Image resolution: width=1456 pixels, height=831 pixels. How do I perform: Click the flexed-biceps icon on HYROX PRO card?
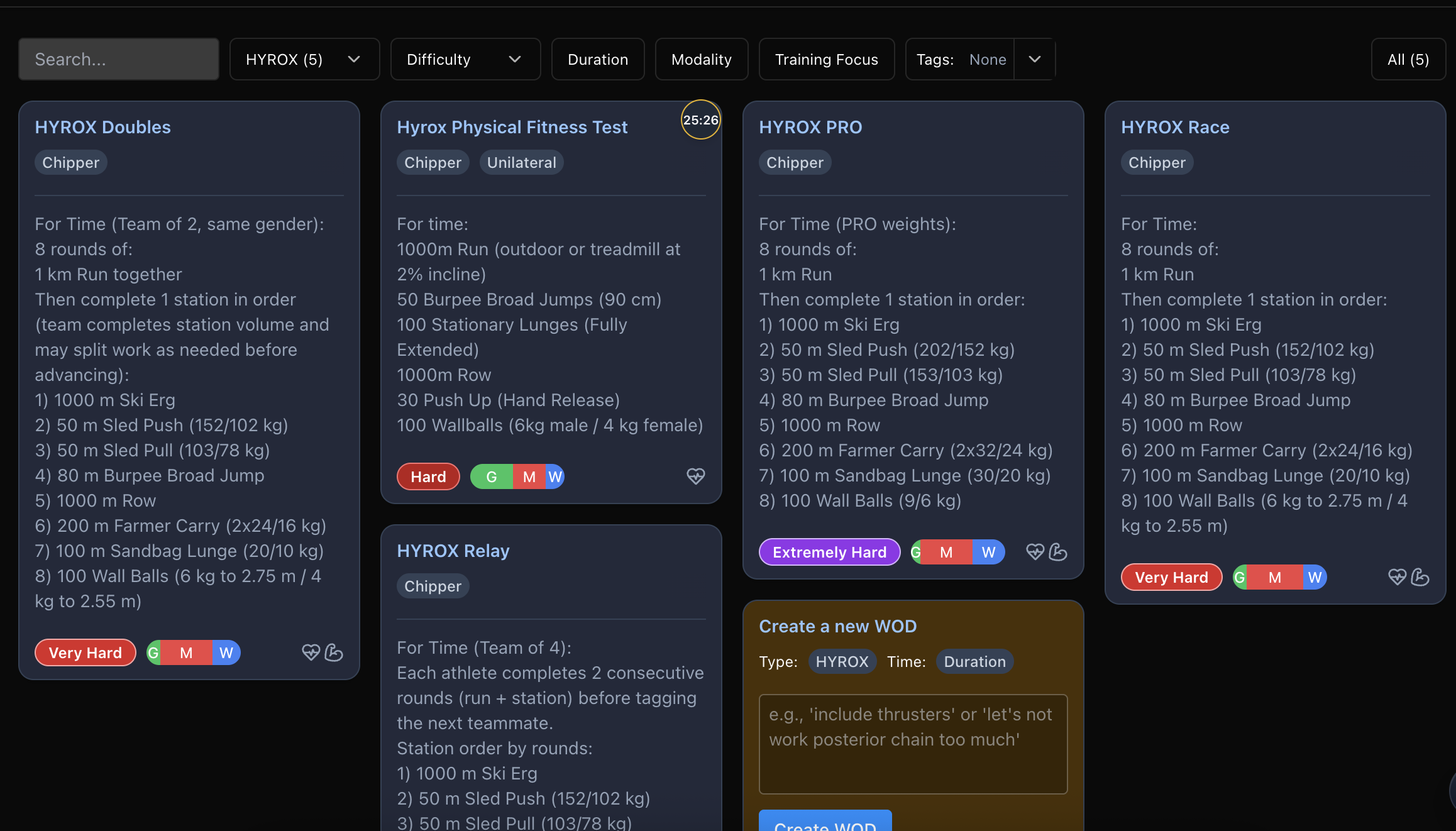[1058, 552]
